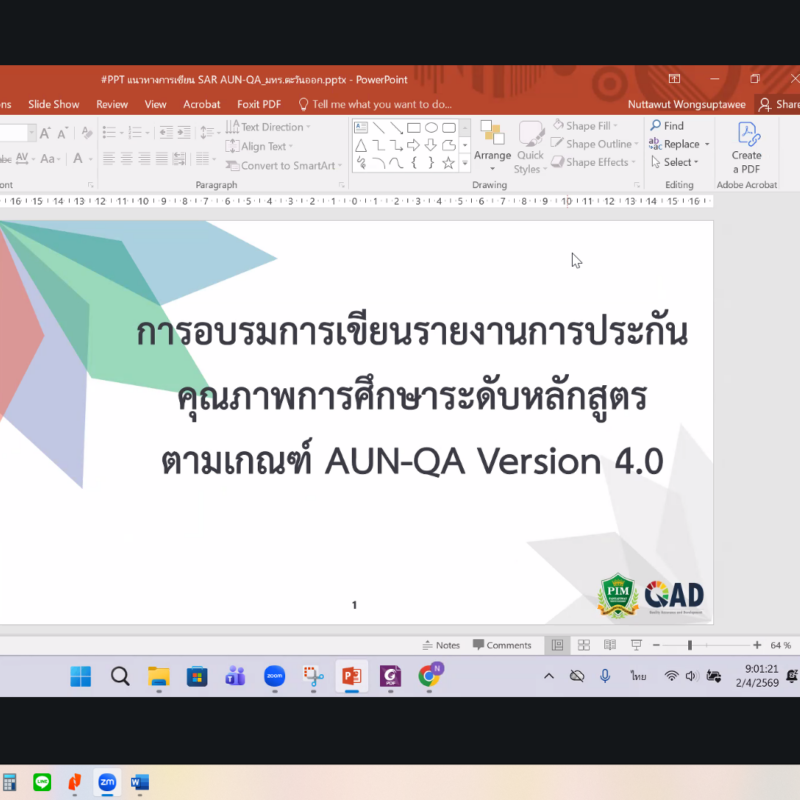Toggle the Notes pane in status bar
Screen dimensions: 800x800
point(441,645)
